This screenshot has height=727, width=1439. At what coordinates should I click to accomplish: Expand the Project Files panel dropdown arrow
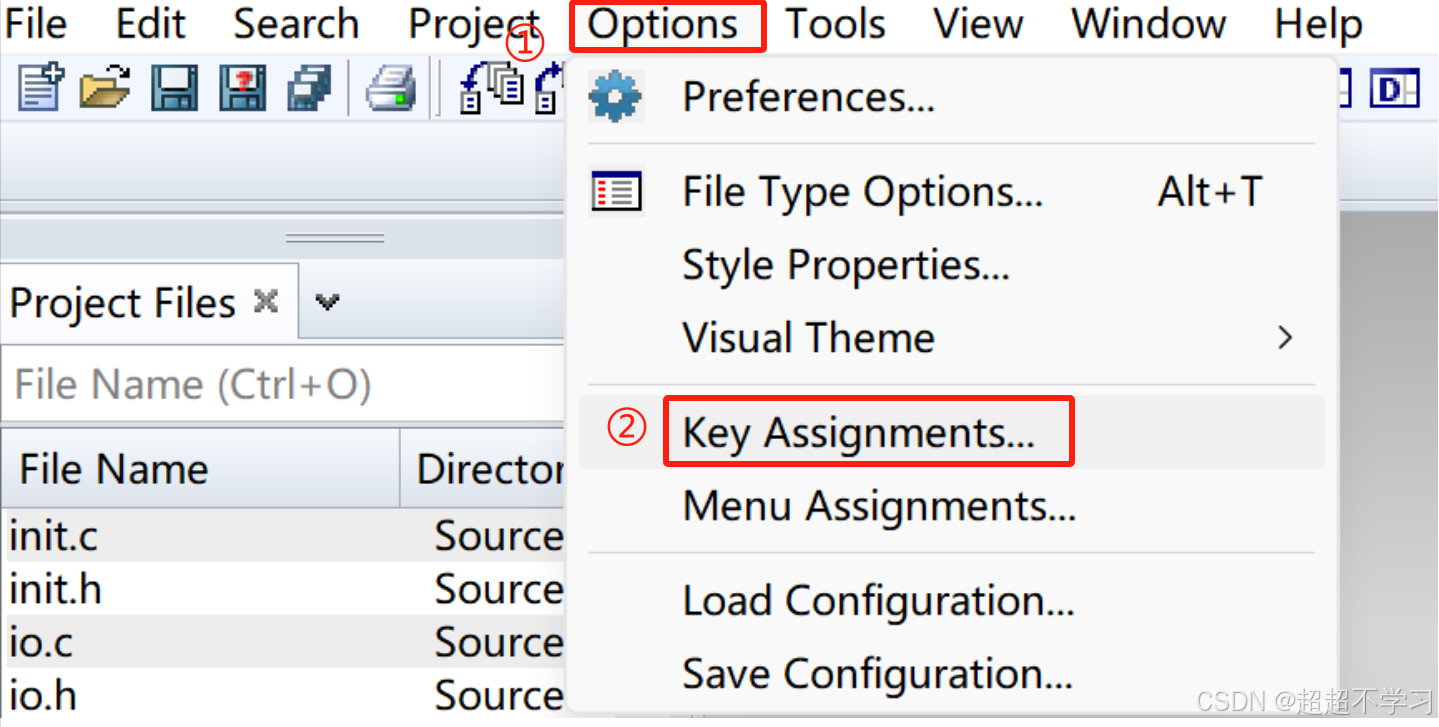pyautogui.click(x=327, y=302)
